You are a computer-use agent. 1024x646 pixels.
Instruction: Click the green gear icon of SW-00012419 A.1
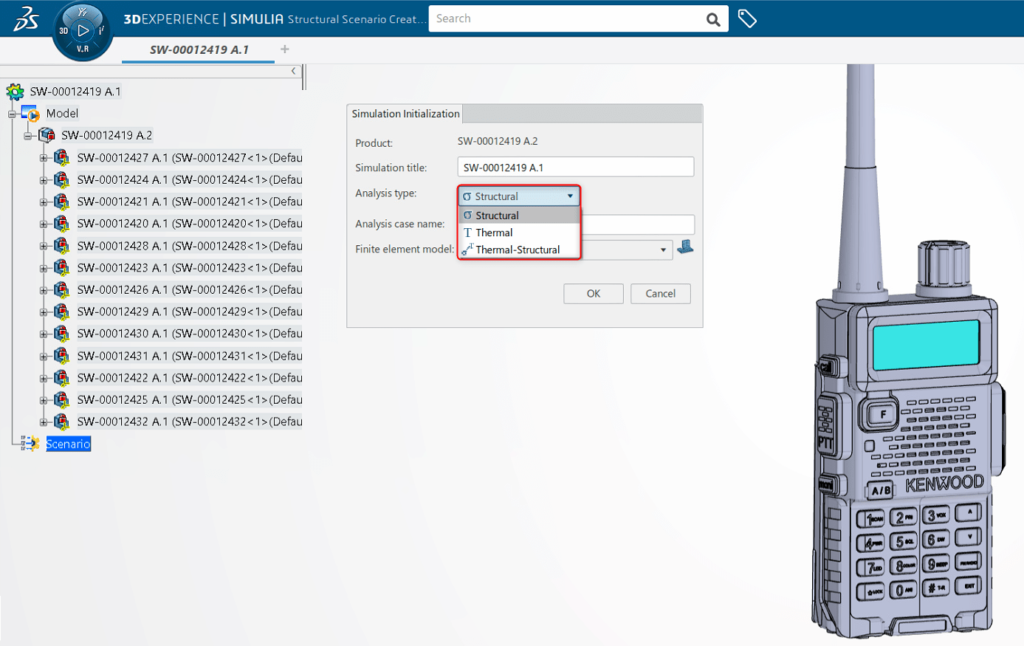15,91
